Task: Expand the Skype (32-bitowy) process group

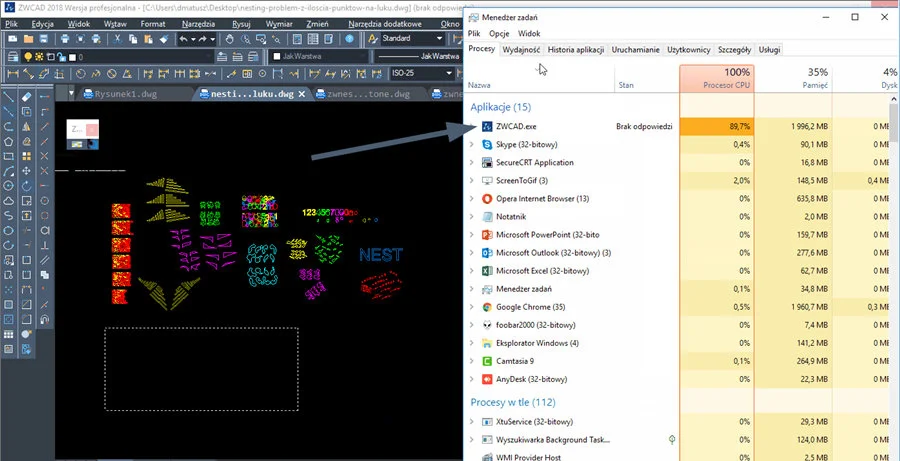Action: (x=473, y=145)
